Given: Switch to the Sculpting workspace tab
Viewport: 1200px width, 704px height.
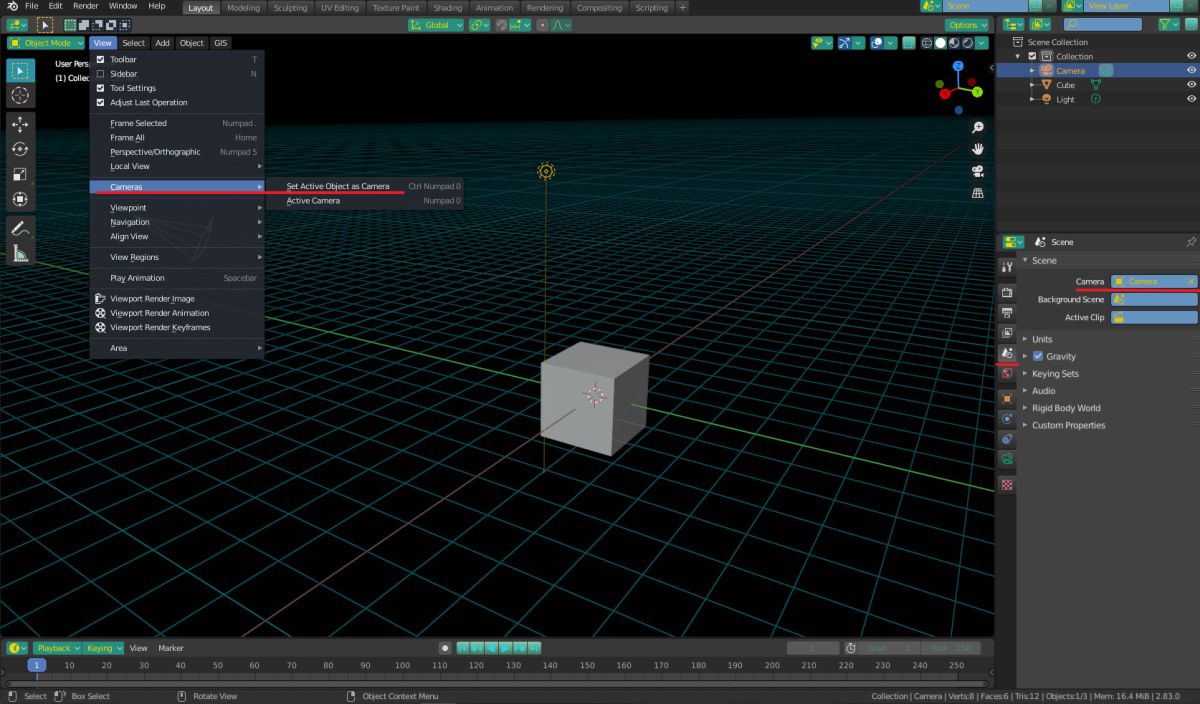Looking at the screenshot, I should (290, 7).
